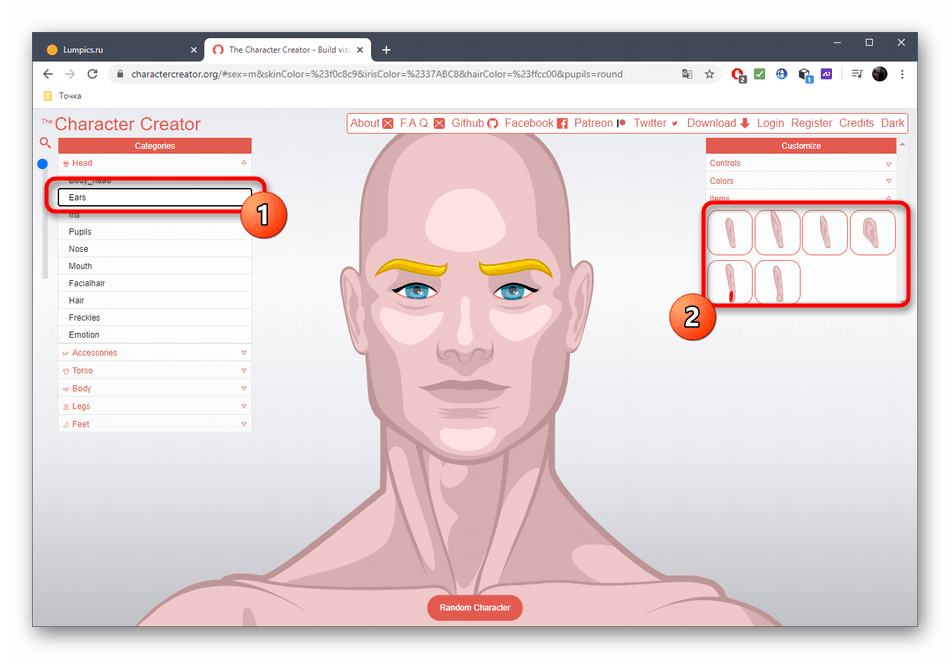Image resolution: width=950 pixels, height=659 pixels.
Task: Click the Download arrow link
Action: [x=718, y=123]
